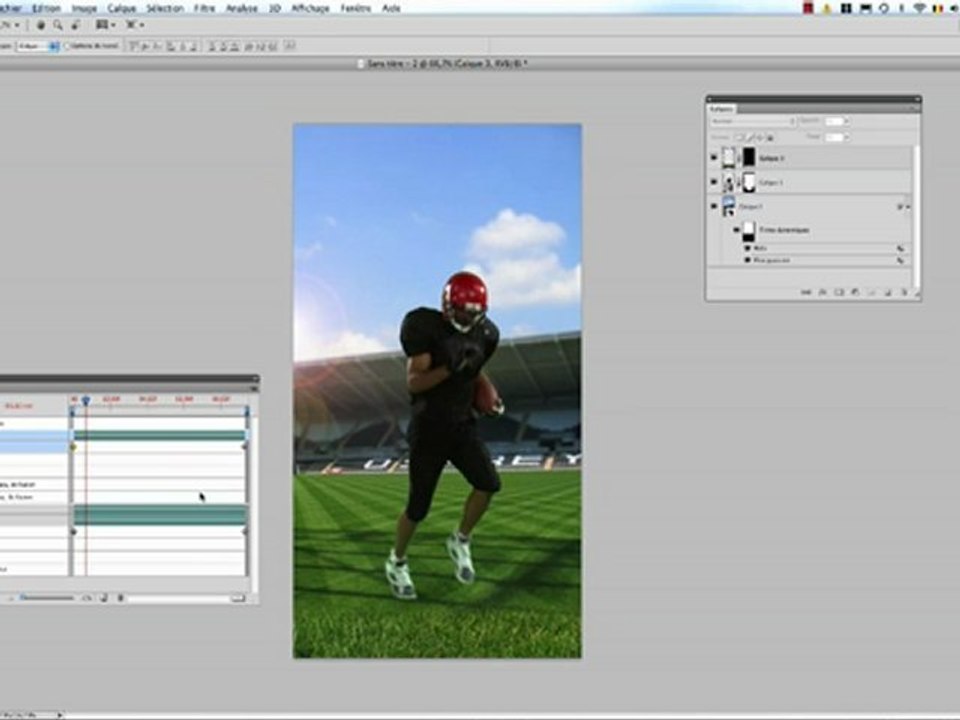The width and height of the screenshot is (960, 720).
Task: Click the add layer mask icon
Action: pyautogui.click(x=839, y=293)
